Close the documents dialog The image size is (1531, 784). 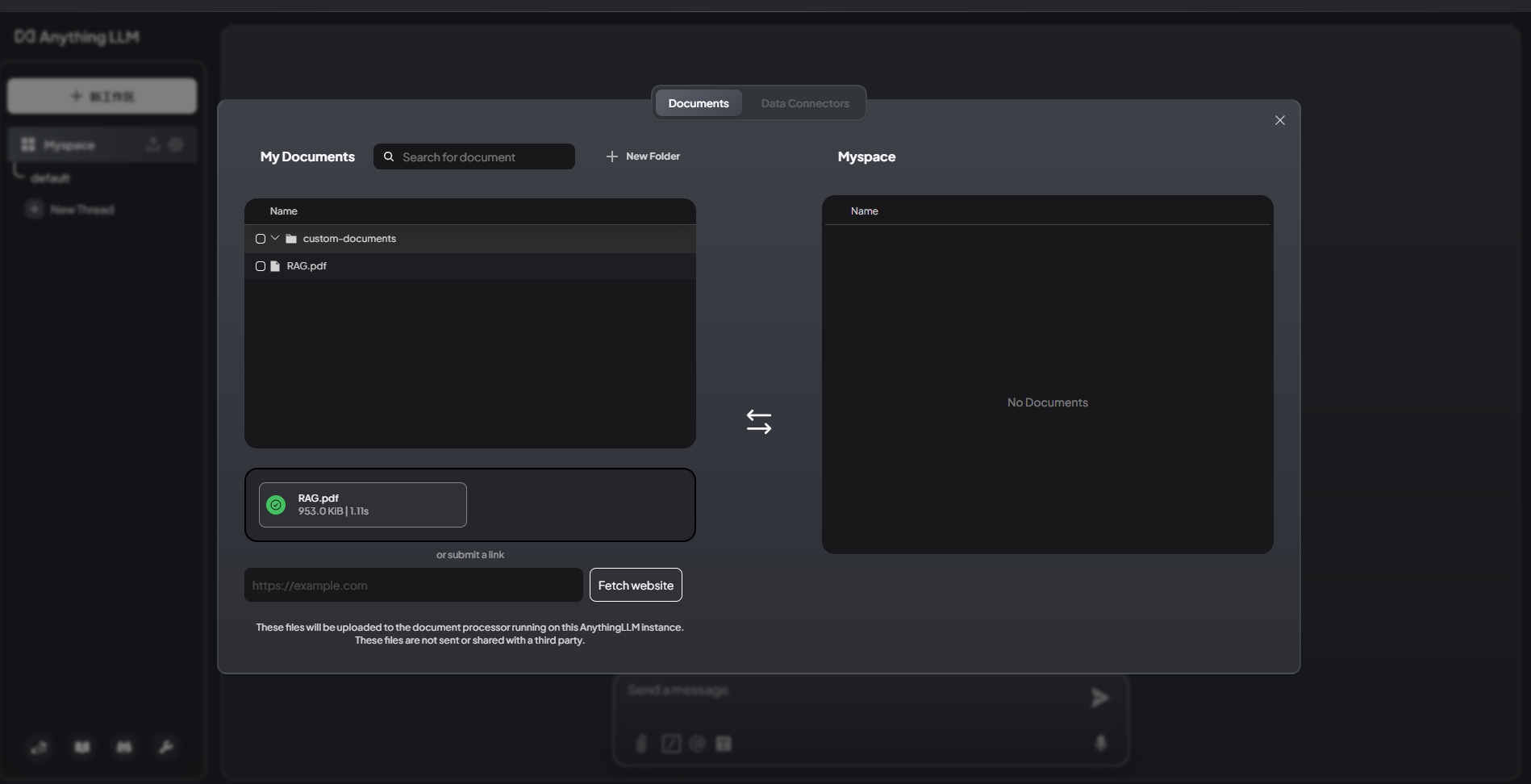pyautogui.click(x=1279, y=120)
